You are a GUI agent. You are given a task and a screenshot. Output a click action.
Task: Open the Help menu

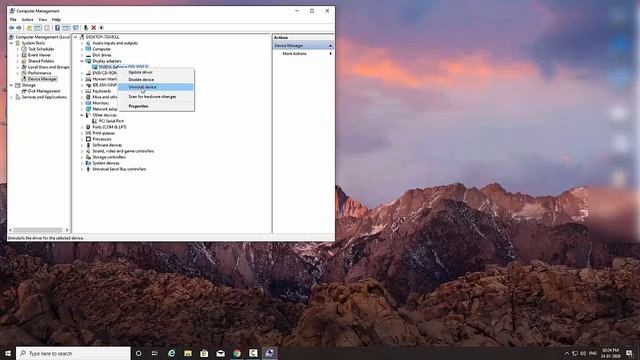(x=56, y=20)
